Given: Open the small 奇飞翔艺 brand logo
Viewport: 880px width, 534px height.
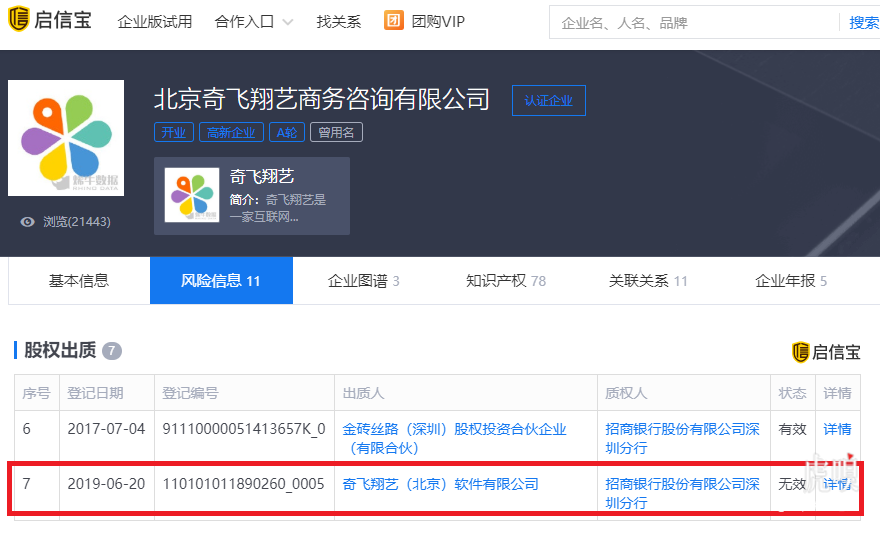Looking at the screenshot, I should click(x=192, y=195).
